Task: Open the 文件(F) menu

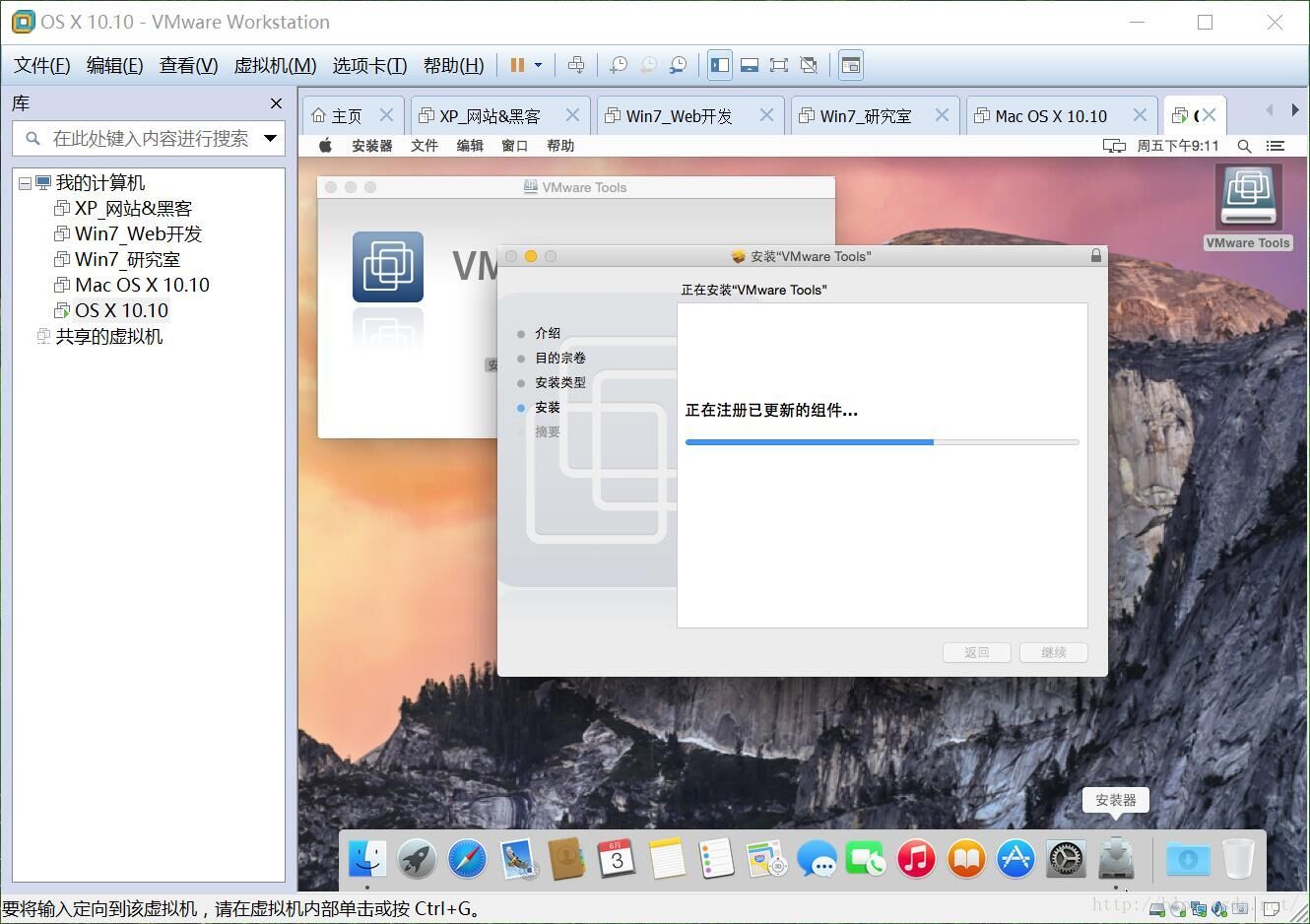Action: 41,65
